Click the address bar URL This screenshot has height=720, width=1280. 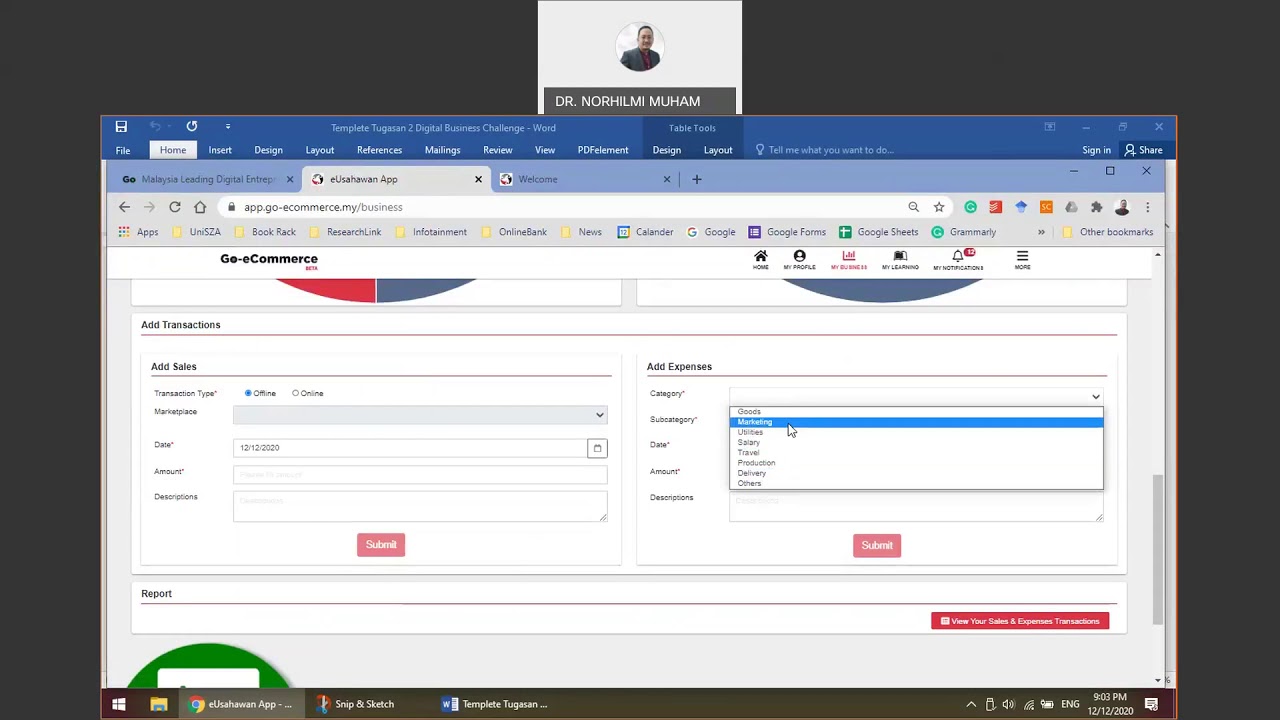tap(323, 207)
